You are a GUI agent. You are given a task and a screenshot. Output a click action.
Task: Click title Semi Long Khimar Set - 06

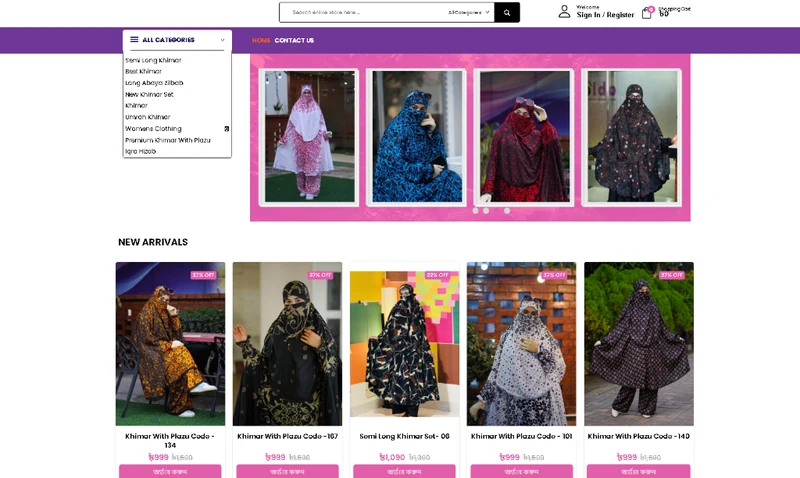405,436
